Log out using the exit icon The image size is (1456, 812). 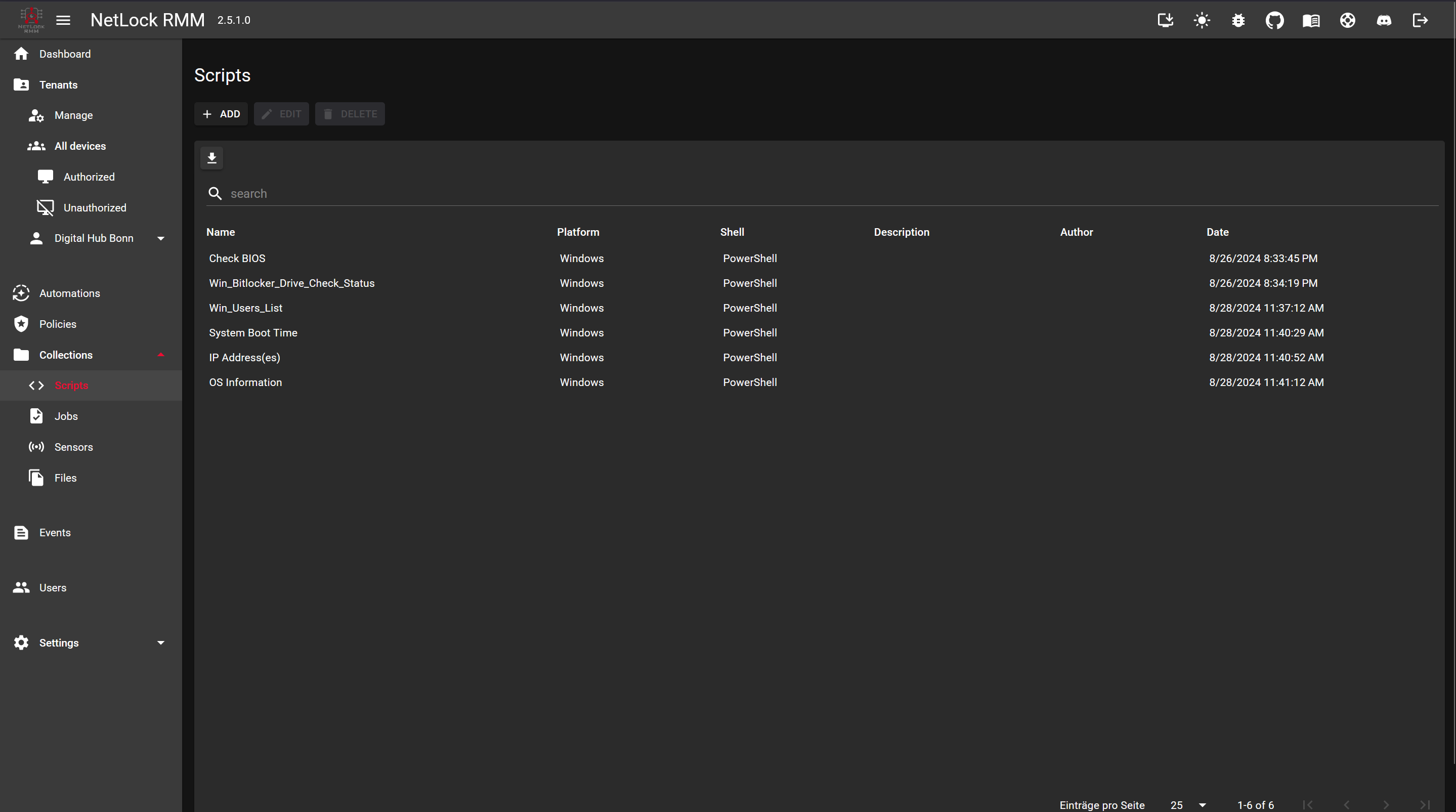1421,20
